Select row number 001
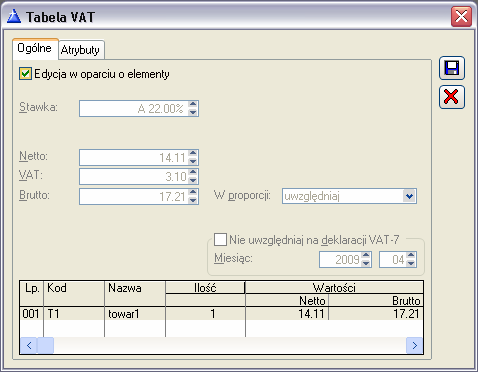This screenshot has height=372, width=478. click(x=31, y=314)
